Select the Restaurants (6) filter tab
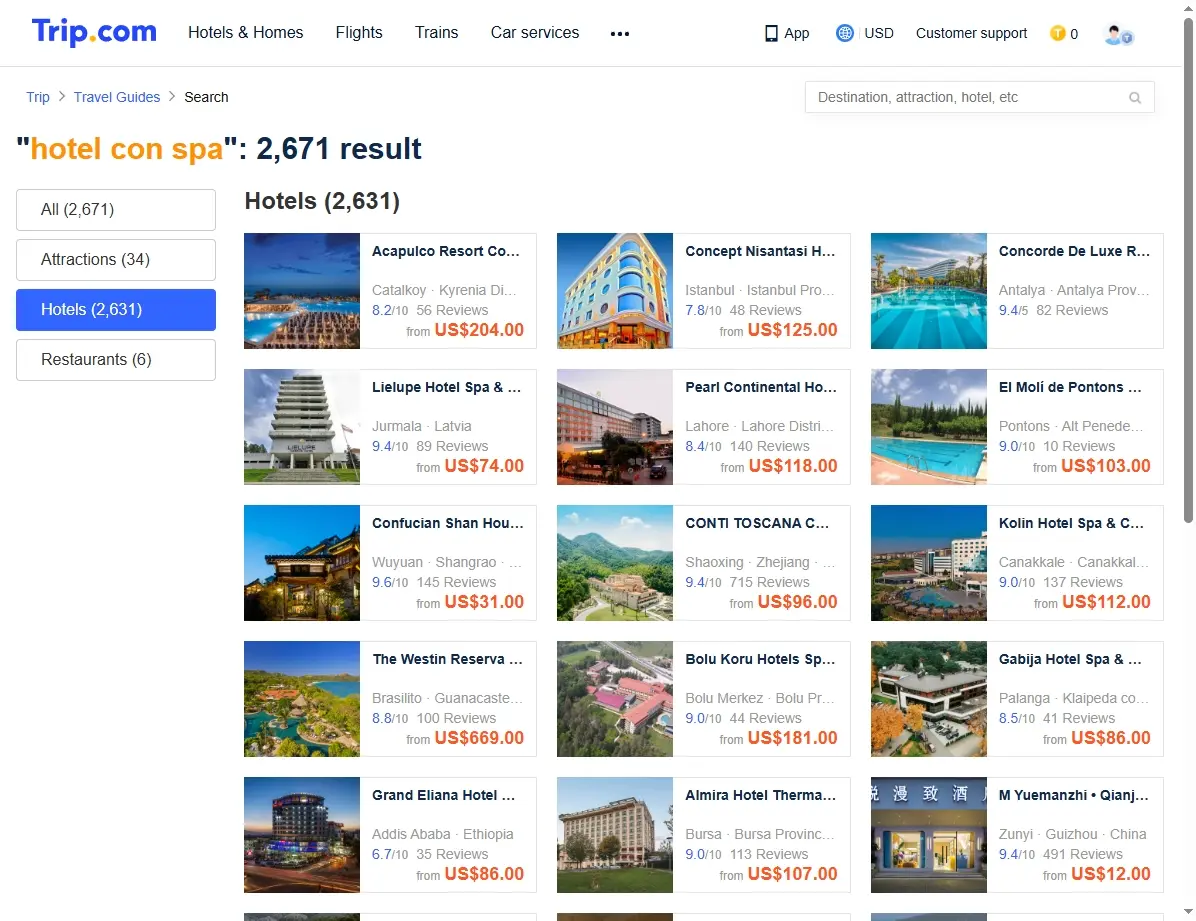The width and height of the screenshot is (1196, 921). (x=116, y=359)
